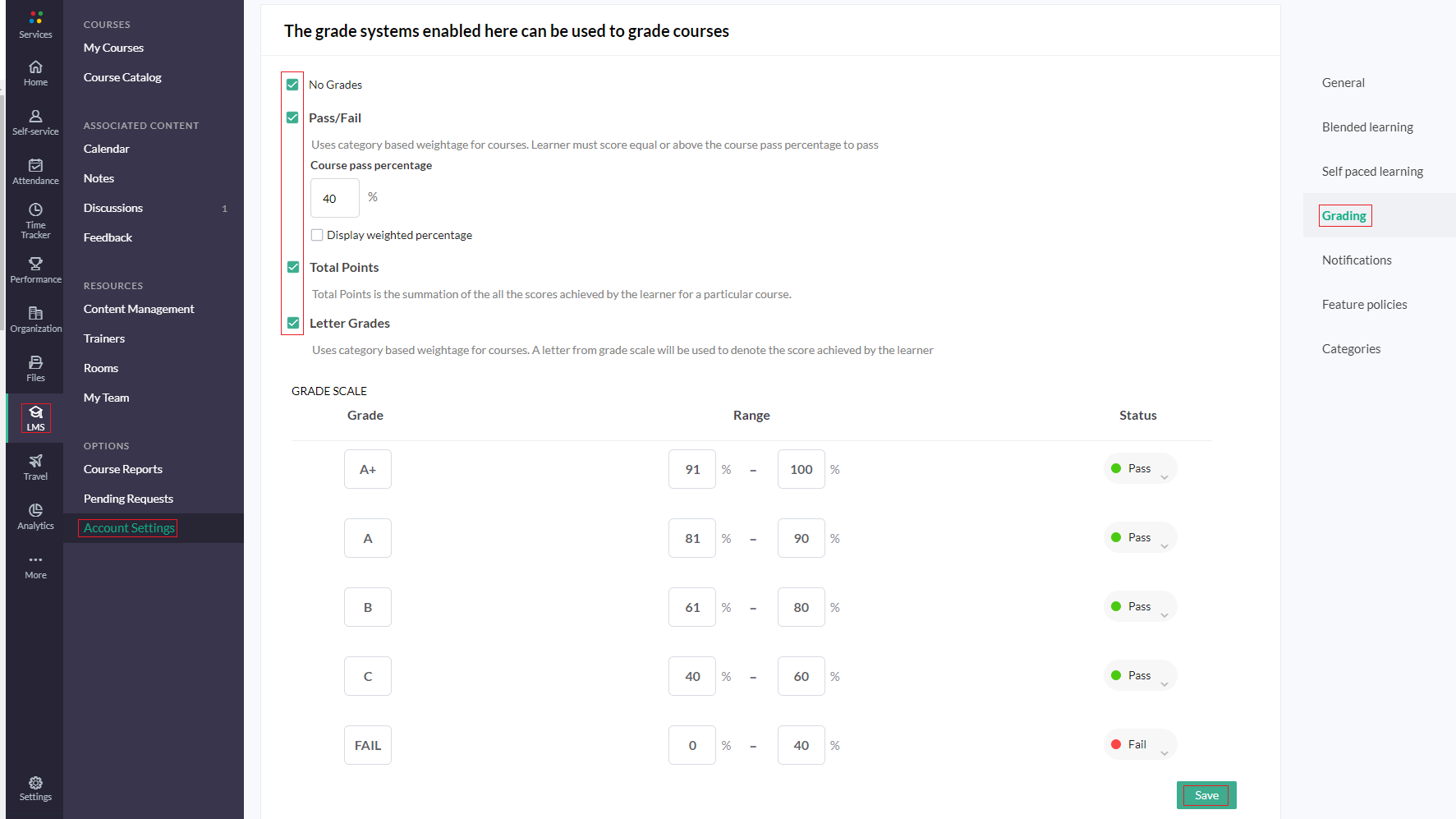
Task: Edit the A+ range minimum field 91
Action: click(692, 469)
